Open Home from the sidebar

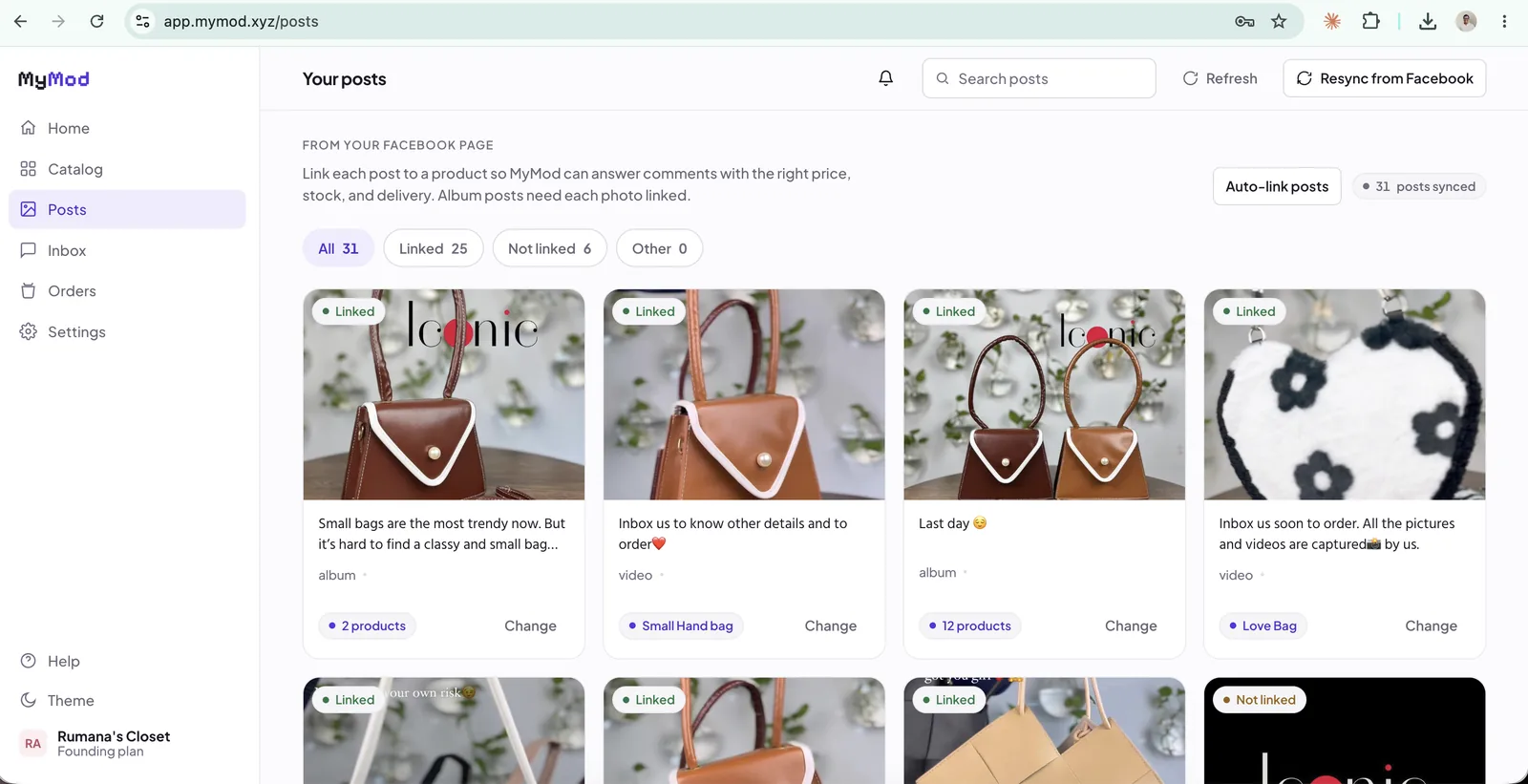(127, 128)
